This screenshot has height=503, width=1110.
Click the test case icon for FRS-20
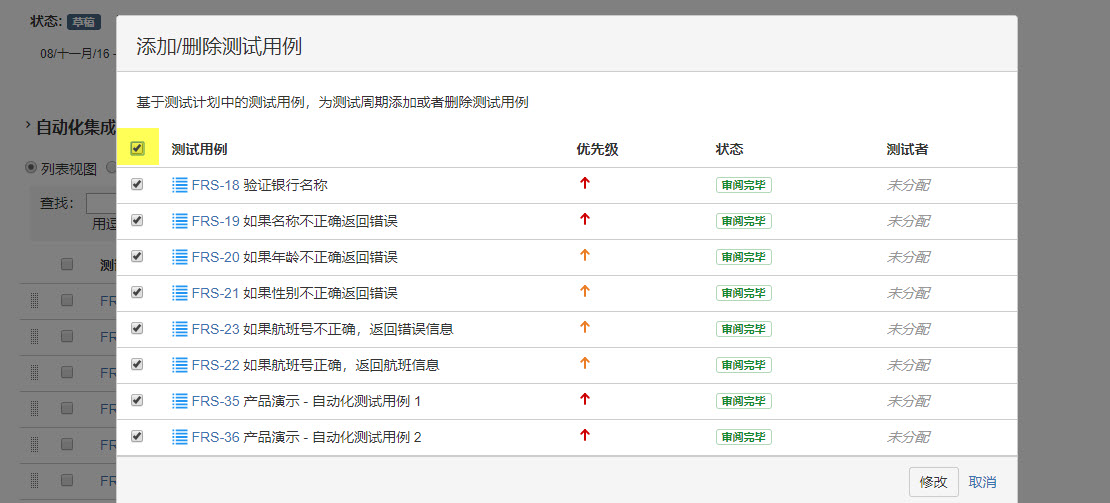click(x=180, y=257)
